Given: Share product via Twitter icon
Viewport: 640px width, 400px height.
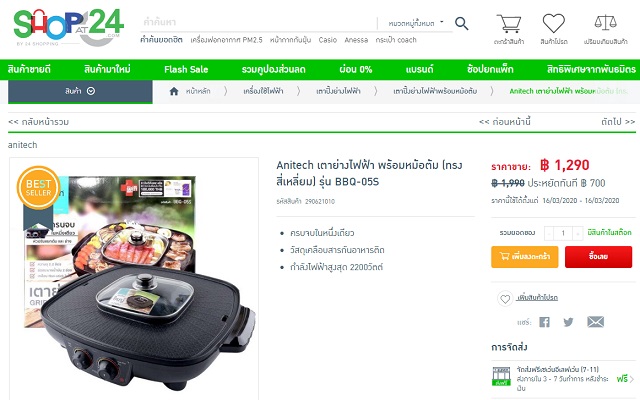Looking at the screenshot, I should tap(568, 322).
